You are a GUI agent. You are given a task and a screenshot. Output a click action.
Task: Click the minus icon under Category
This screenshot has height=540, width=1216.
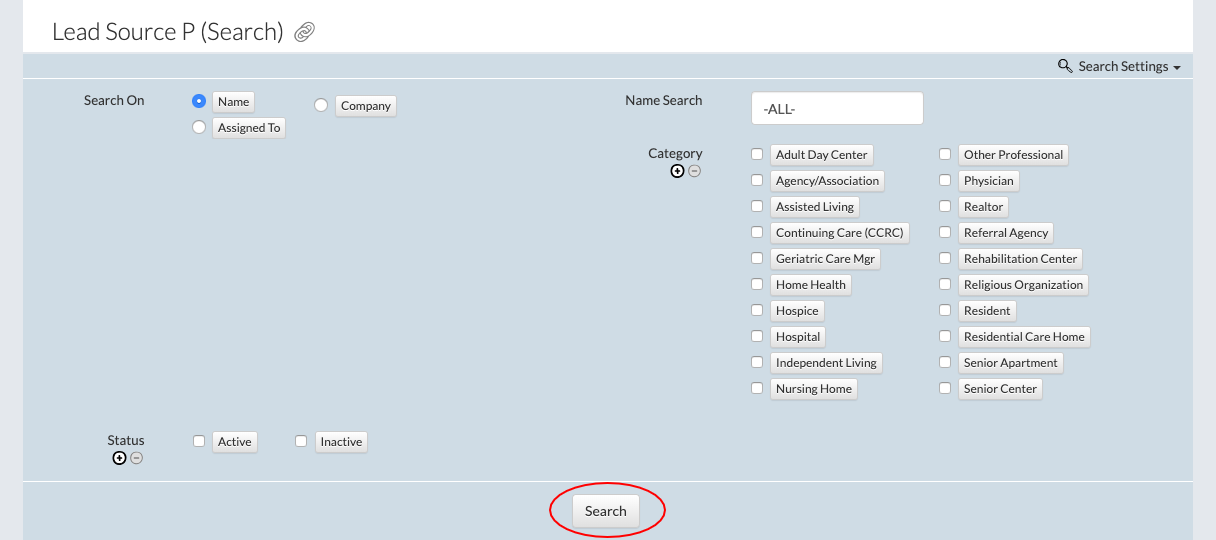coord(694,171)
